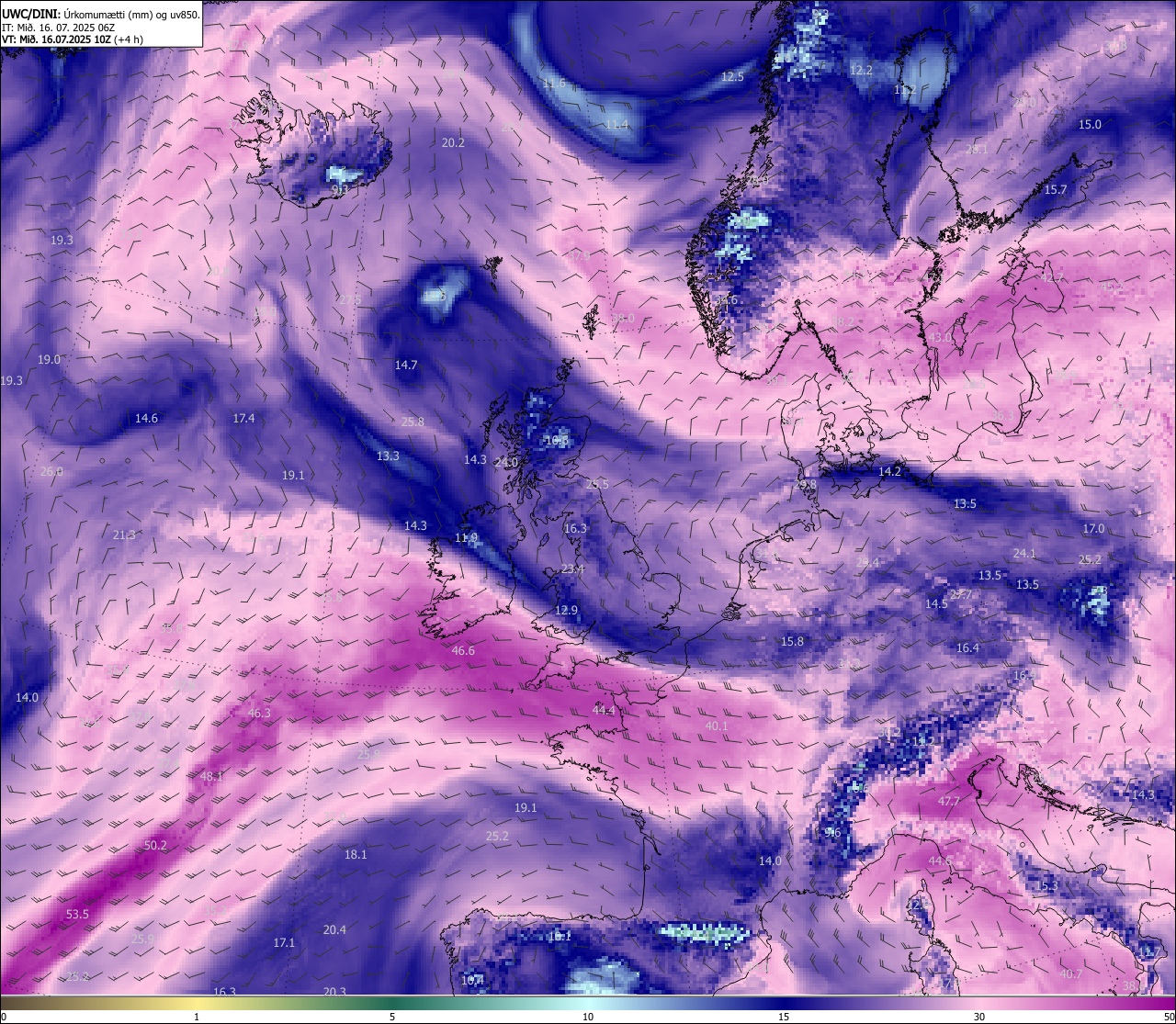
Task: Click the 25.5 value label
Action: 597,483
